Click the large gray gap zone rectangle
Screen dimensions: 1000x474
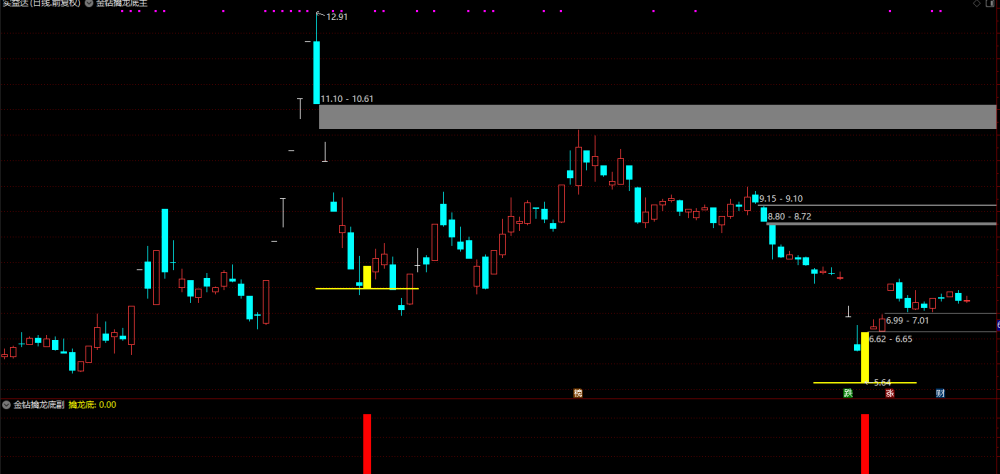658,117
